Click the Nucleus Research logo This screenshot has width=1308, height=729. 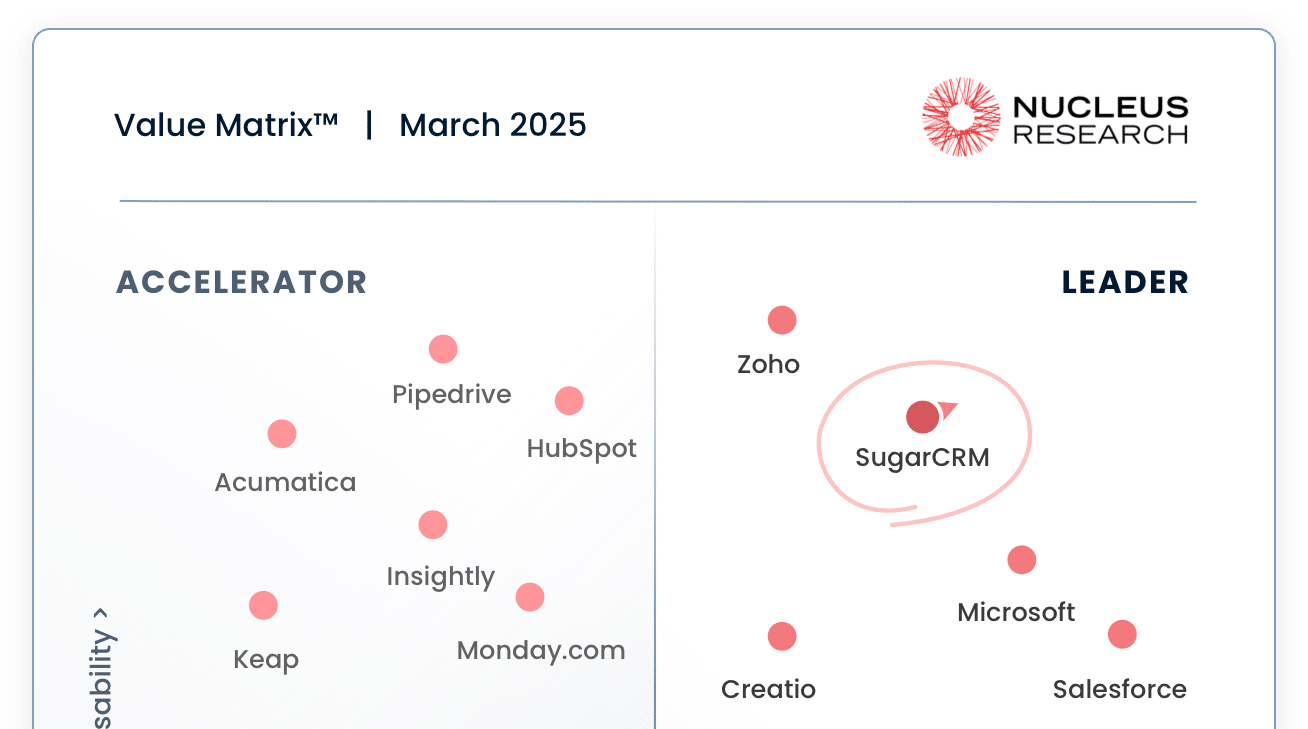(1055, 118)
